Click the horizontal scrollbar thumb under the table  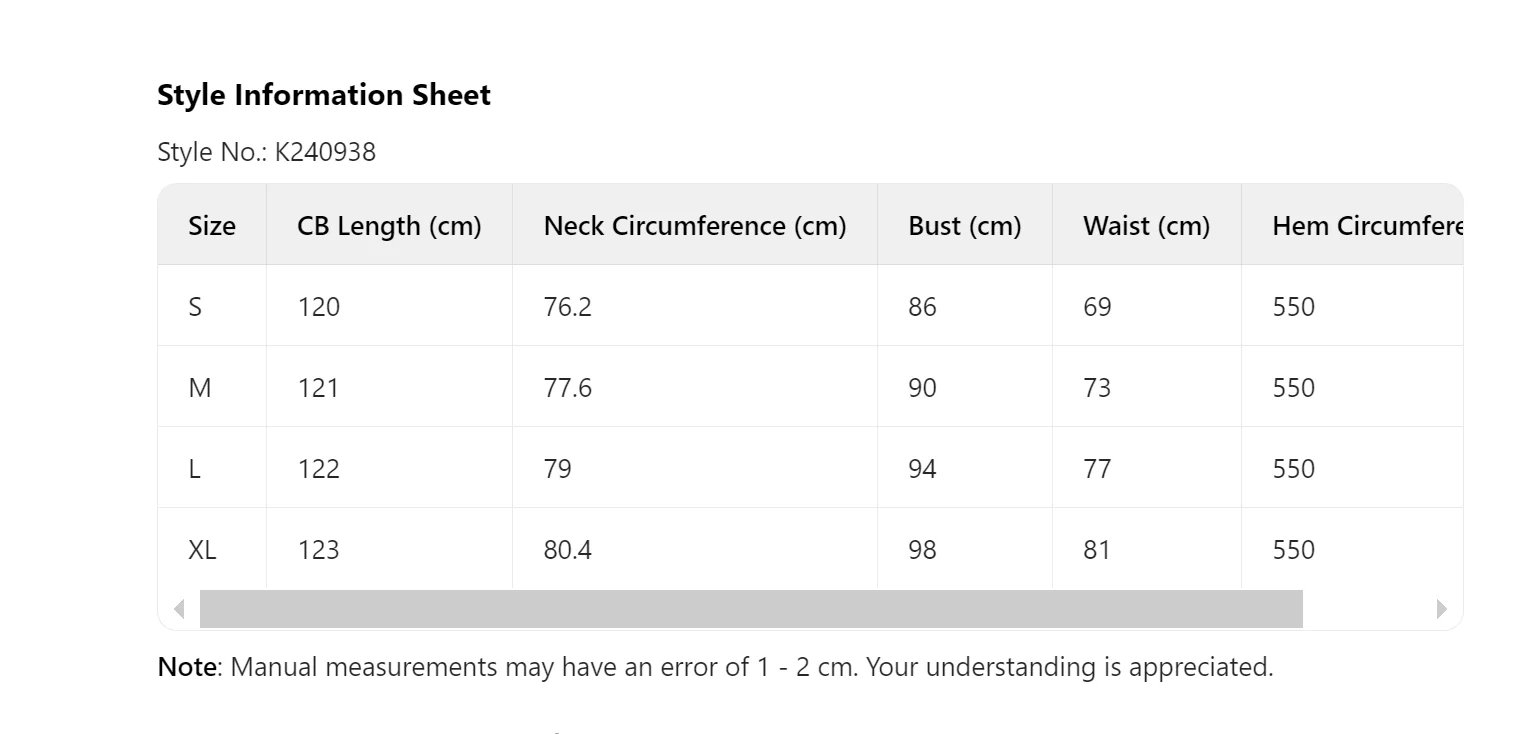750,609
